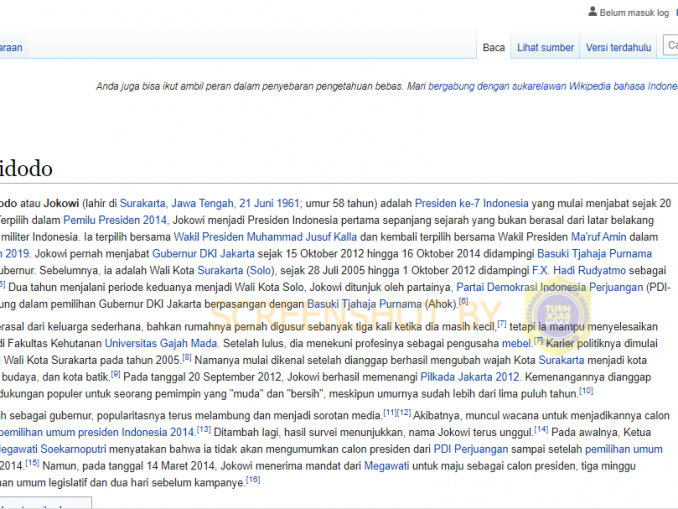Screen dimensions: 678x509
Task: Open the Versi terdahulu tab
Action: (618, 47)
